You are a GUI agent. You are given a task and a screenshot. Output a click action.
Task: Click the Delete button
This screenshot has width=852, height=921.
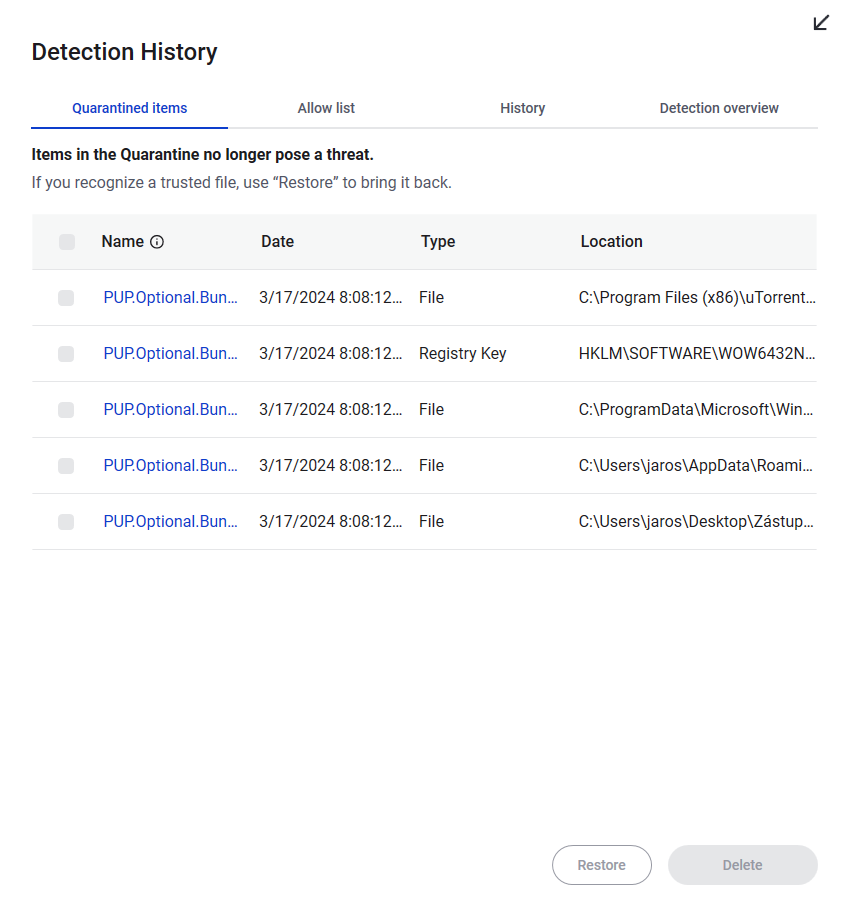[742, 865]
